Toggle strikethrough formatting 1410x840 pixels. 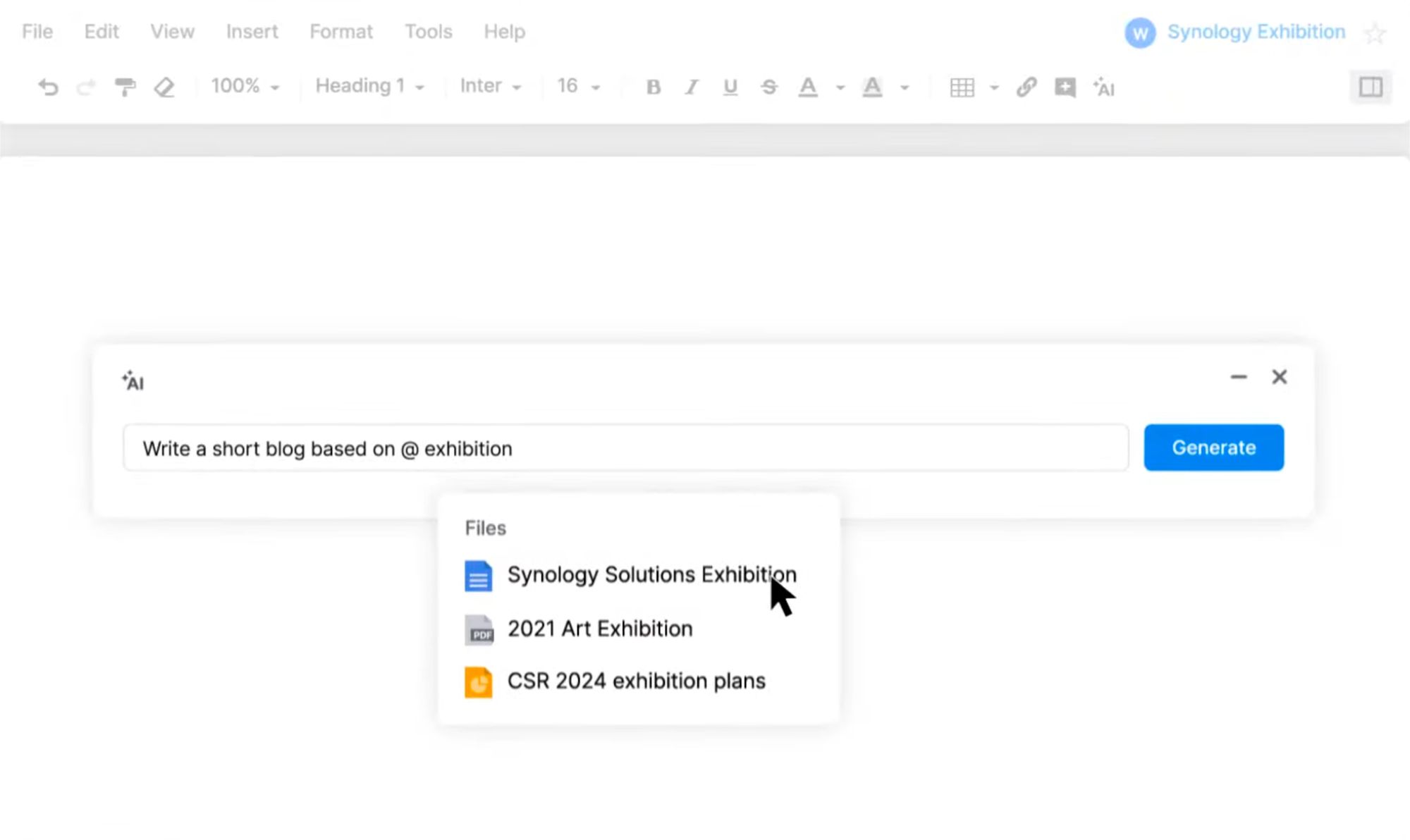pos(769,87)
